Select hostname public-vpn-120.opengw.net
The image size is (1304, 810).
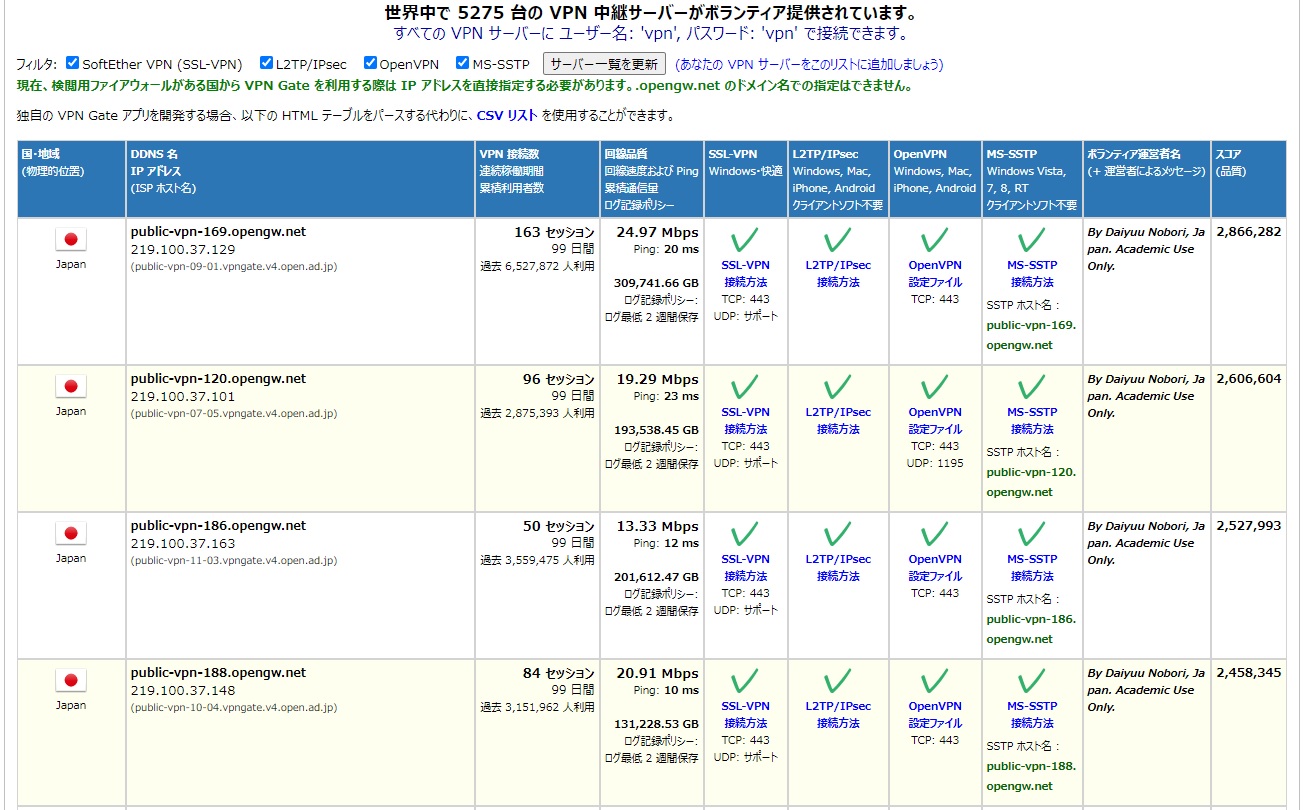coord(218,379)
